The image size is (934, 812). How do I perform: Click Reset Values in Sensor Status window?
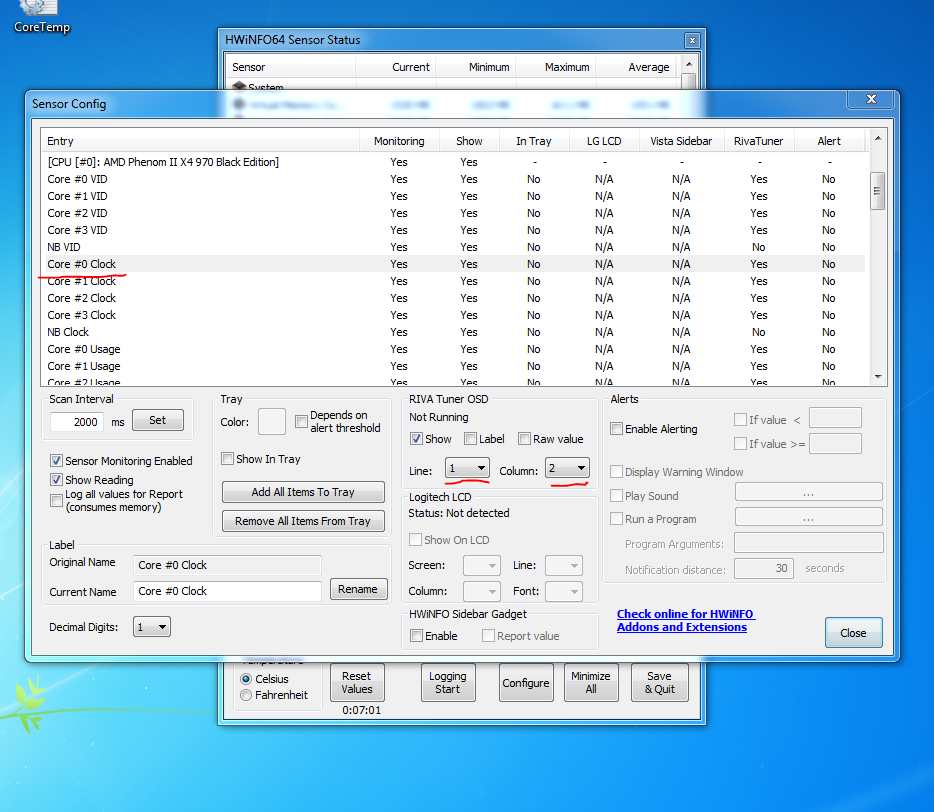[x=357, y=683]
